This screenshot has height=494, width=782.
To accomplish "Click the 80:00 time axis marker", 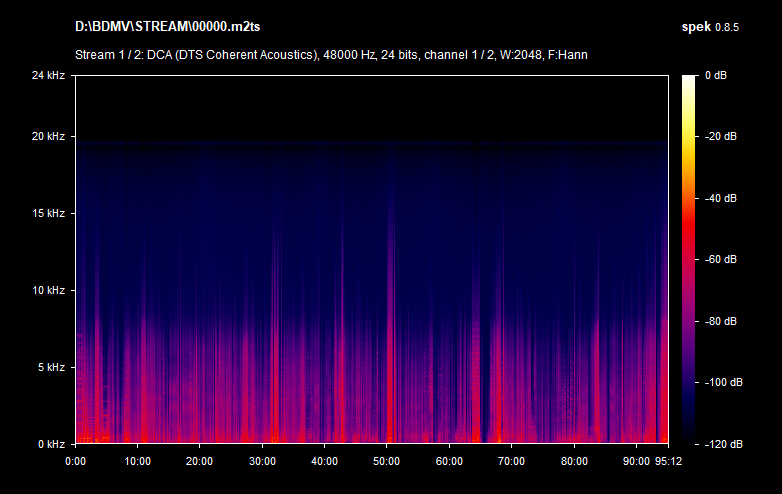I will (574, 462).
